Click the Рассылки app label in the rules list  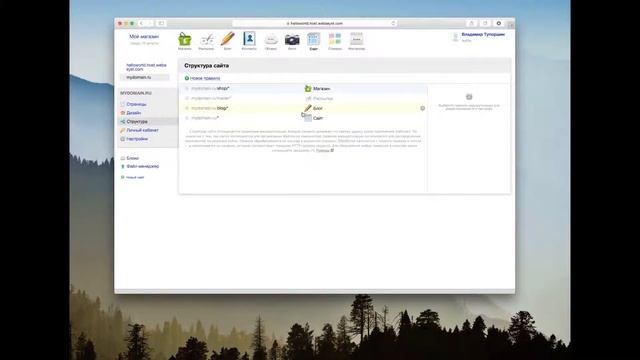click(x=323, y=98)
